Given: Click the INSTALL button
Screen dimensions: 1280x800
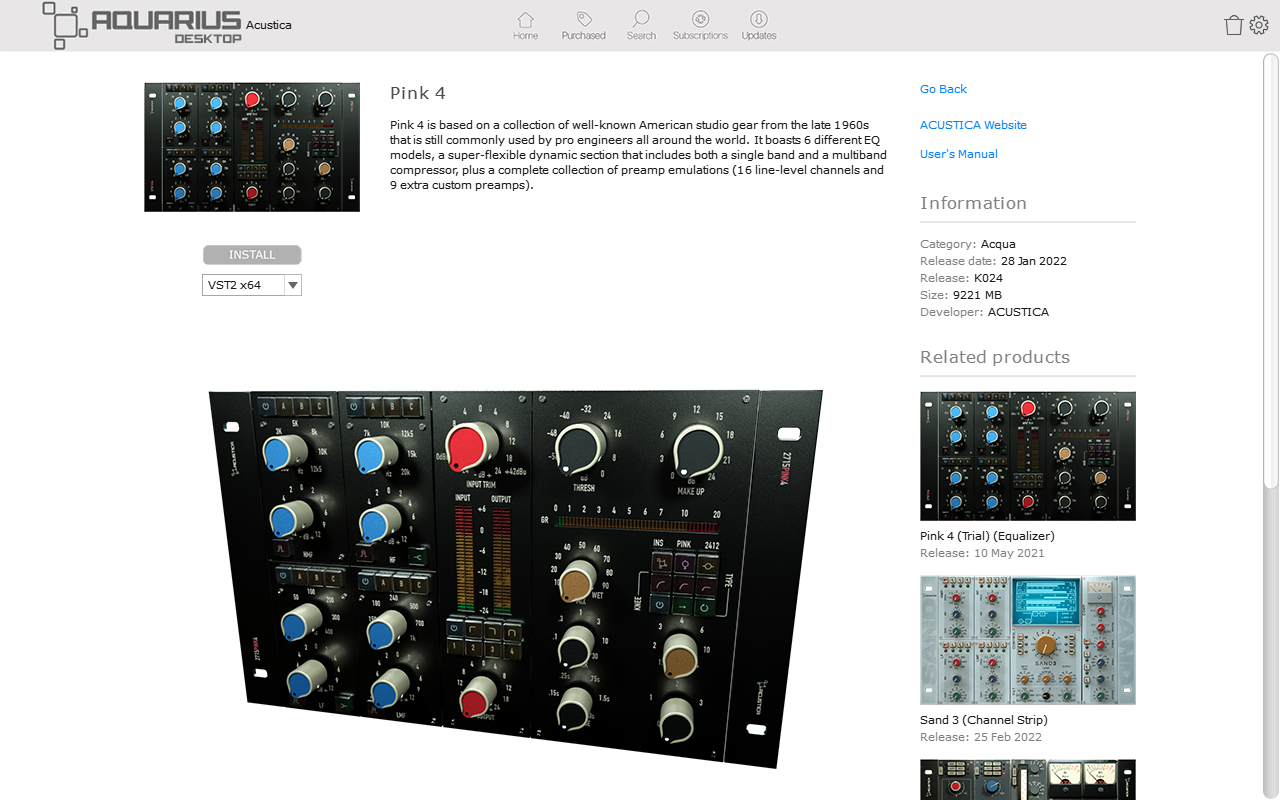Looking at the screenshot, I should pos(252,255).
